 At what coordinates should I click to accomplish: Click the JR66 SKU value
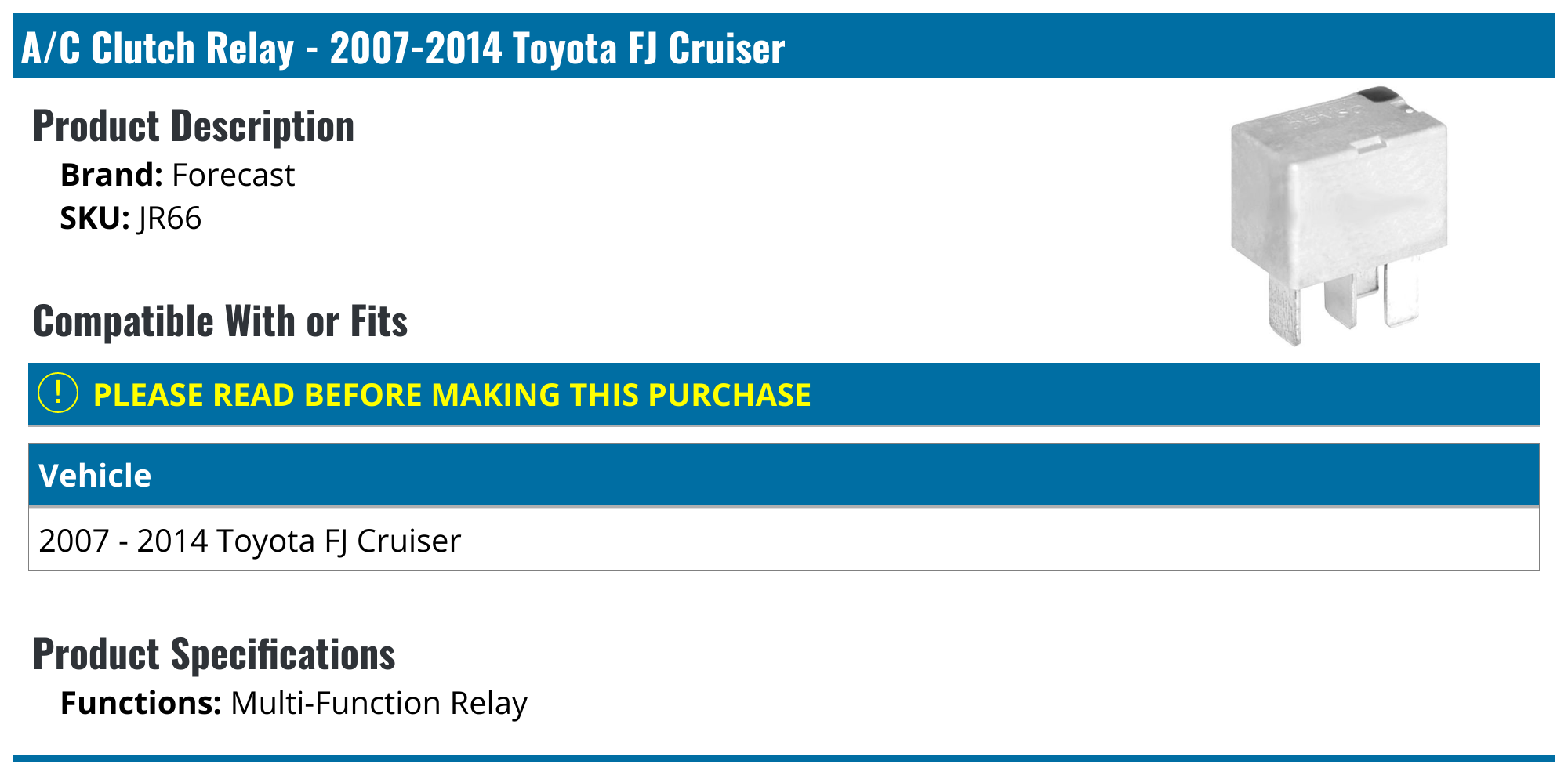[x=169, y=218]
